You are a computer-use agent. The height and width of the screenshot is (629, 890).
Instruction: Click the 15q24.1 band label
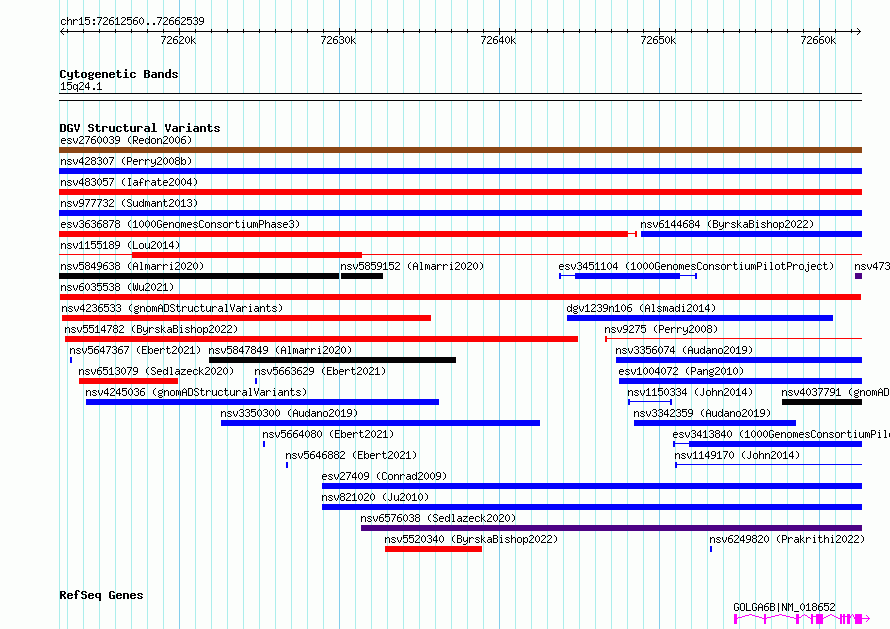[x=81, y=86]
